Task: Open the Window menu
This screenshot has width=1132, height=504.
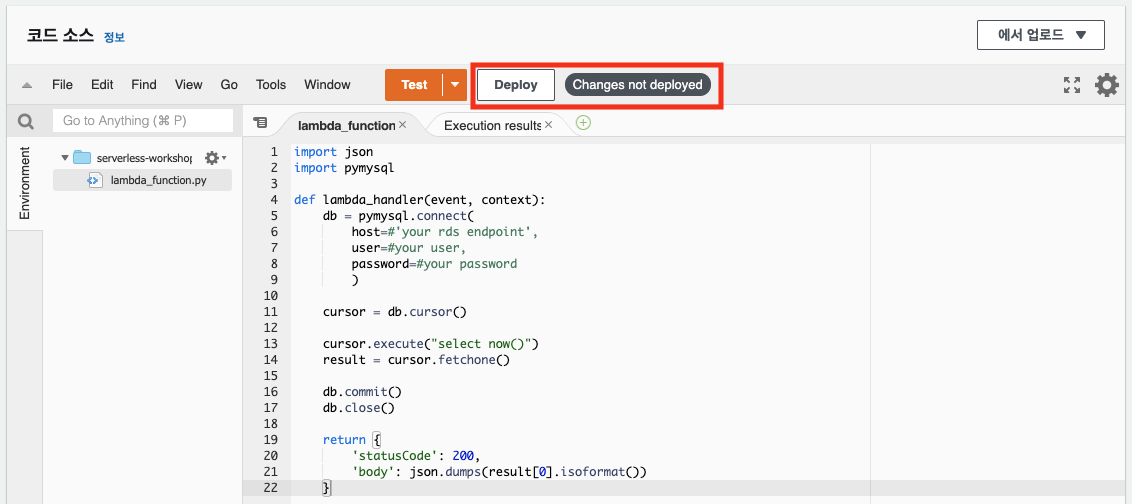Action: (327, 84)
